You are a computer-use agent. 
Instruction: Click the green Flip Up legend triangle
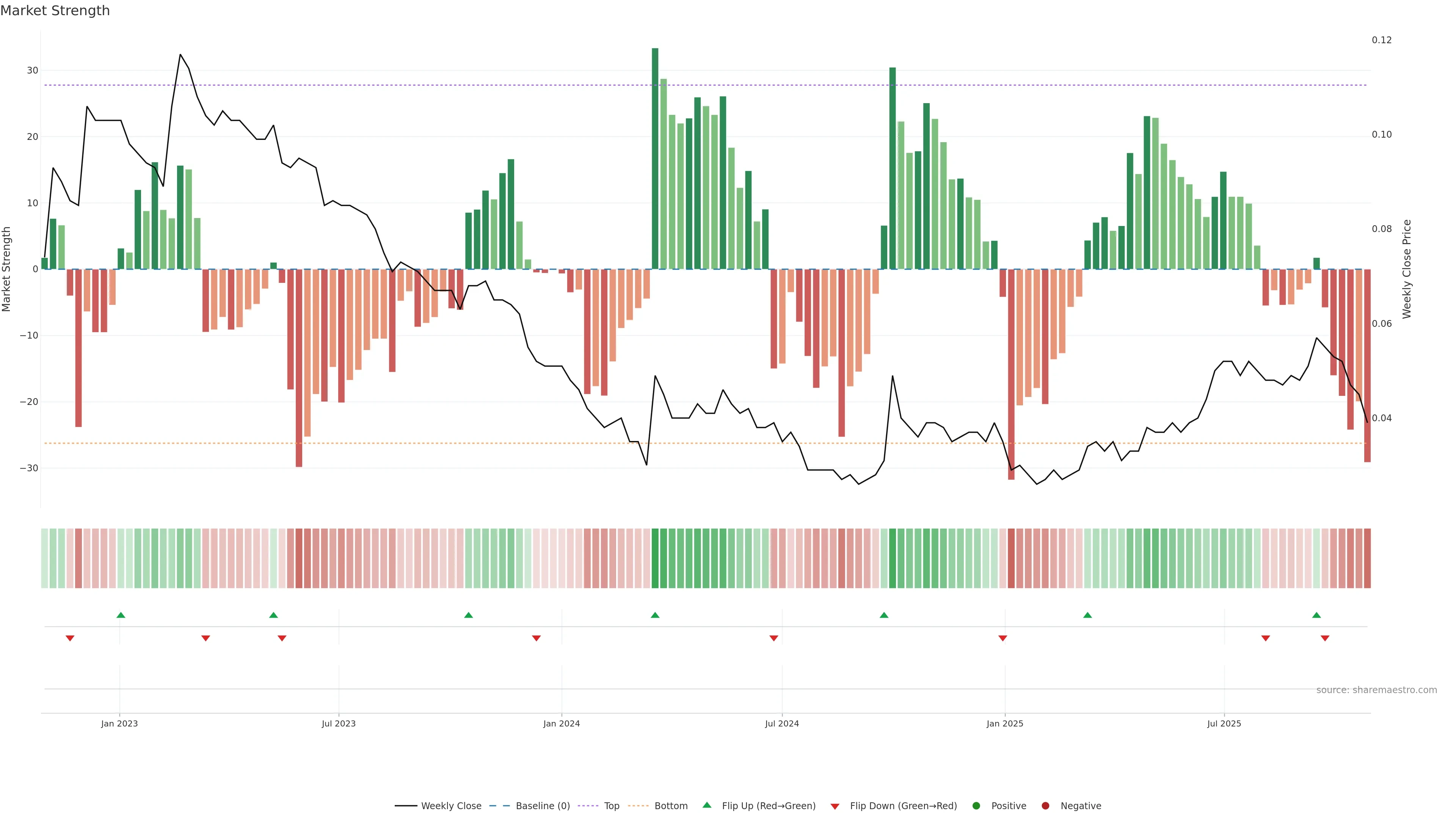coord(706,805)
